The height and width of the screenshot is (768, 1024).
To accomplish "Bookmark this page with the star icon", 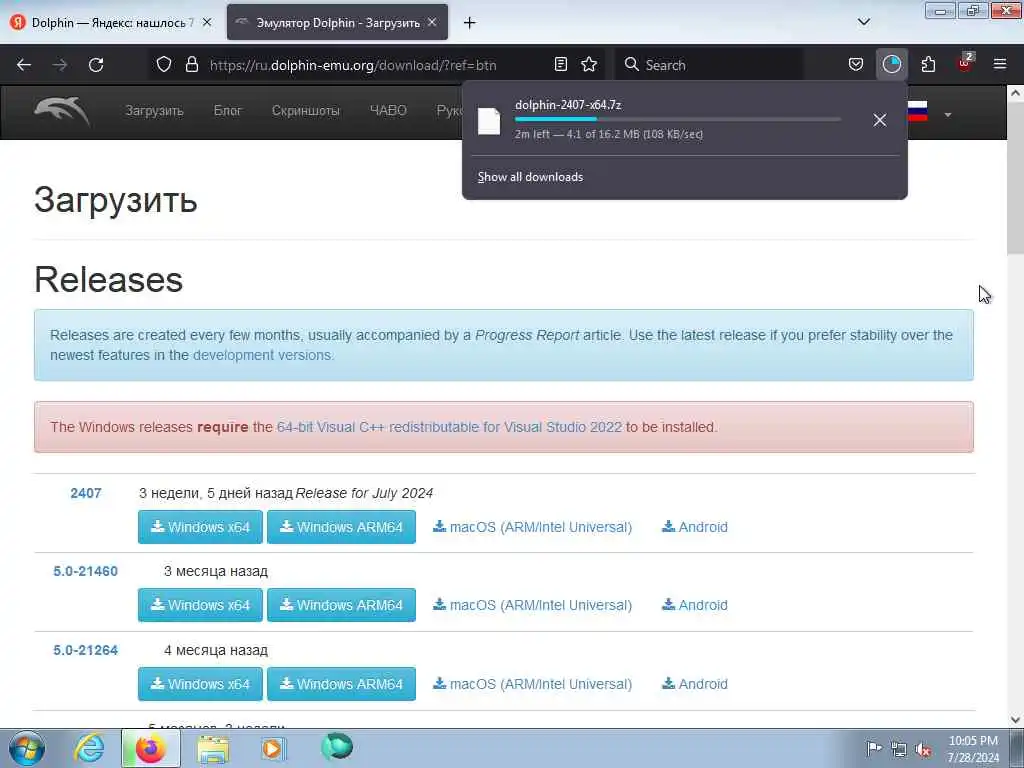I will point(589,65).
